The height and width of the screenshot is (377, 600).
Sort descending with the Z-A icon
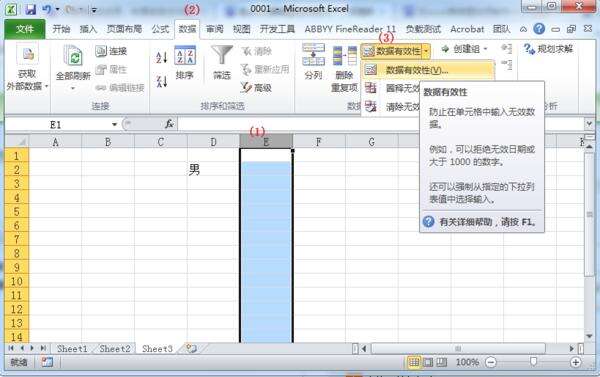161,81
